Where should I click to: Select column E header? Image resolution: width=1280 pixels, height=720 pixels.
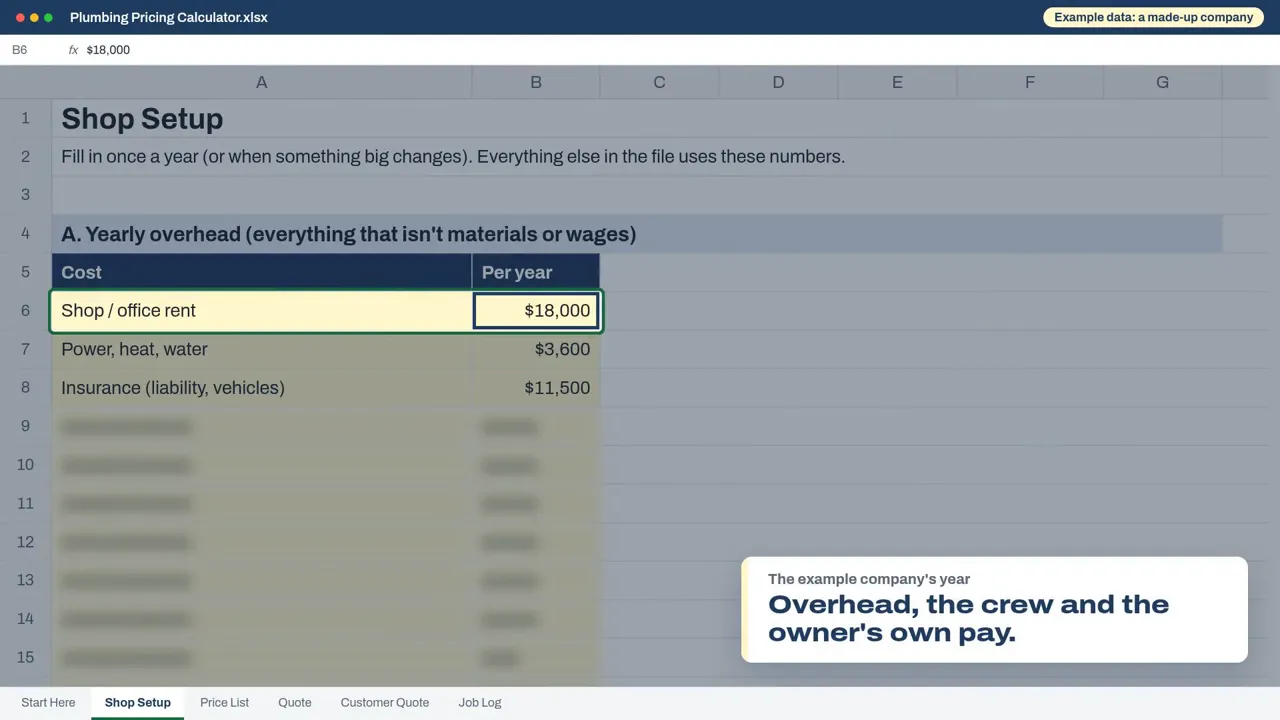[x=897, y=82]
